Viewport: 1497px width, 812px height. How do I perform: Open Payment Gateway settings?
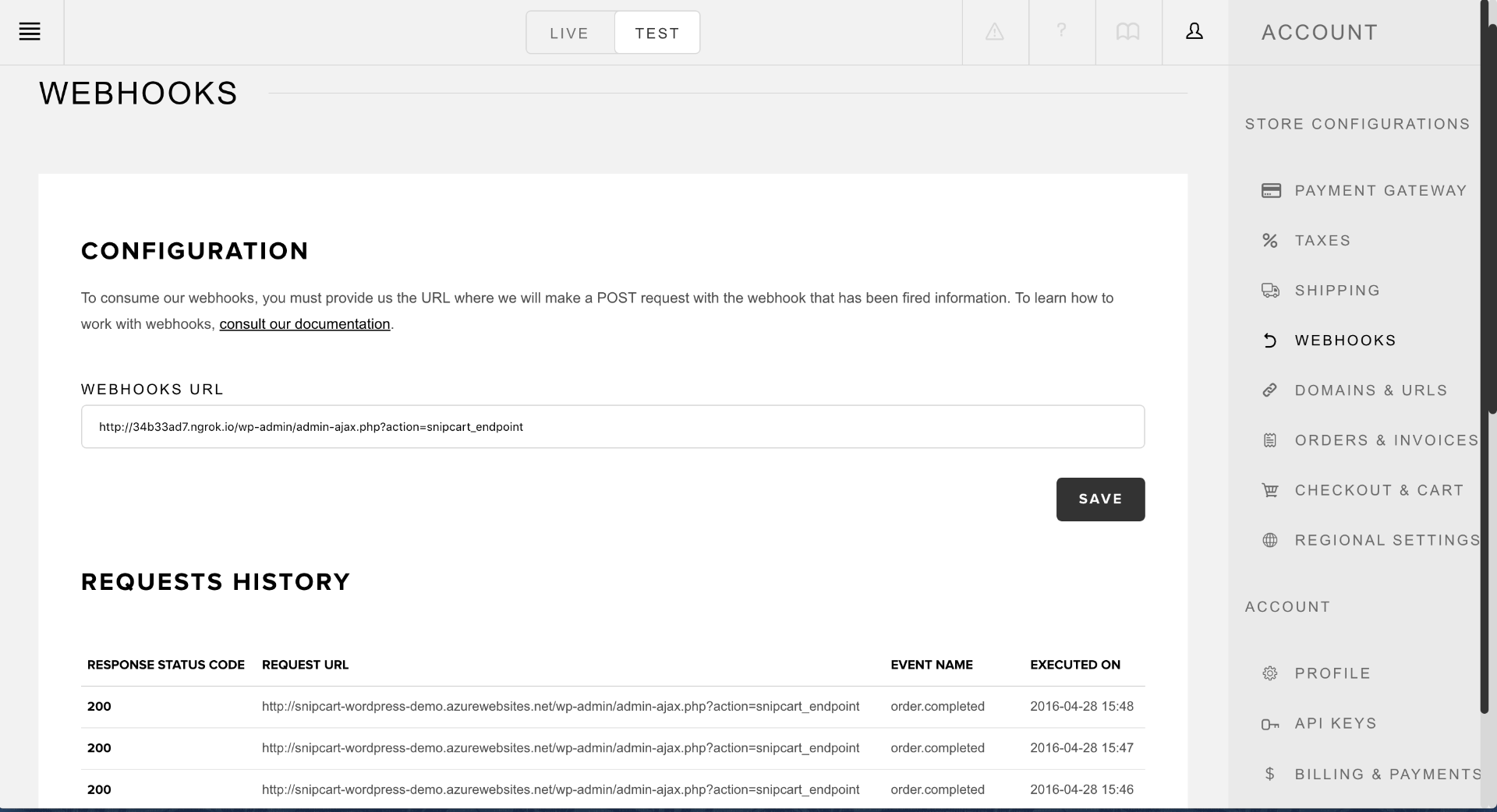[1381, 191]
